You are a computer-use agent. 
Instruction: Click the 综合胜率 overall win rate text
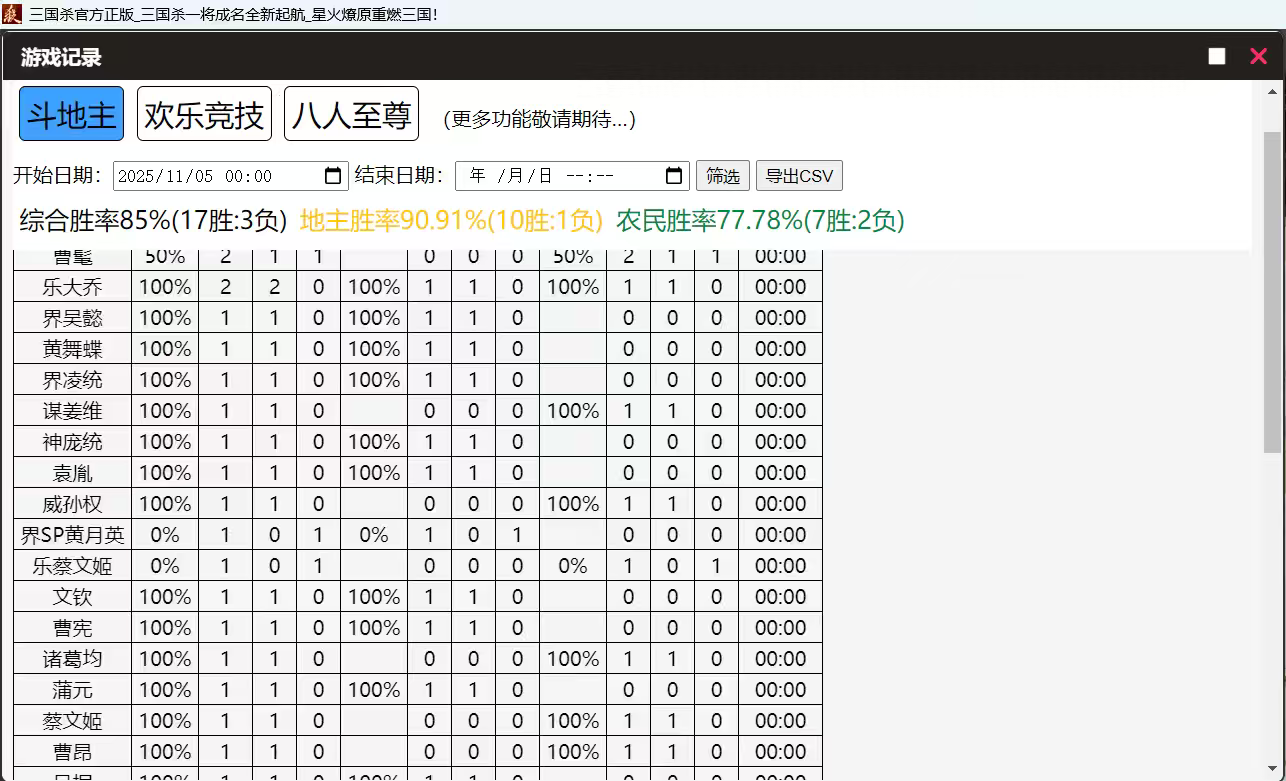click(153, 220)
